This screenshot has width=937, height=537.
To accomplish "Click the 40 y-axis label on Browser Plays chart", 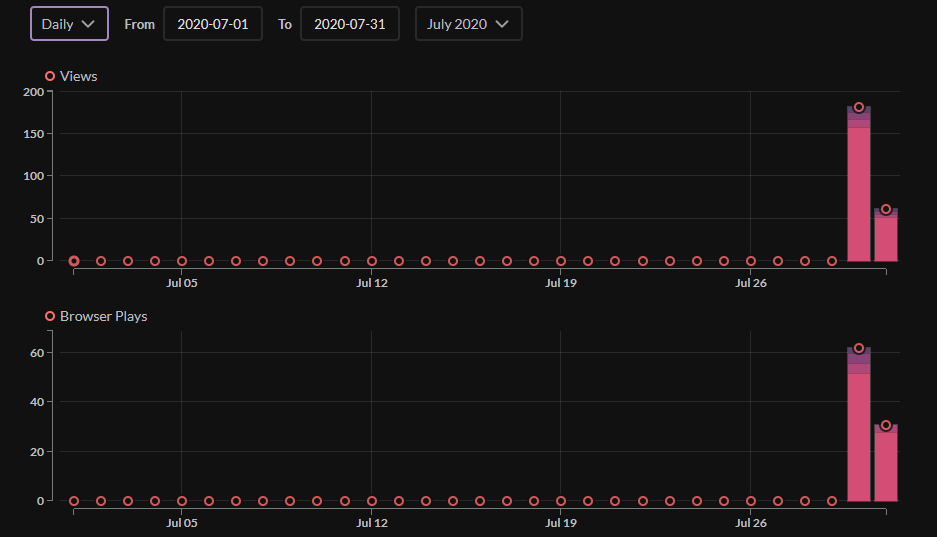I will coord(37,402).
